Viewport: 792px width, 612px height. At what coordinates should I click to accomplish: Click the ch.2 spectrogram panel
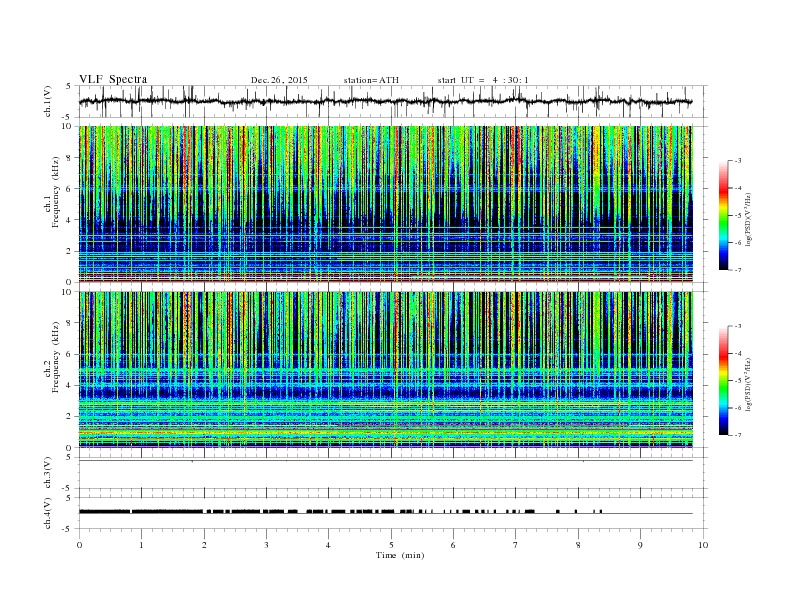pyautogui.click(x=385, y=369)
